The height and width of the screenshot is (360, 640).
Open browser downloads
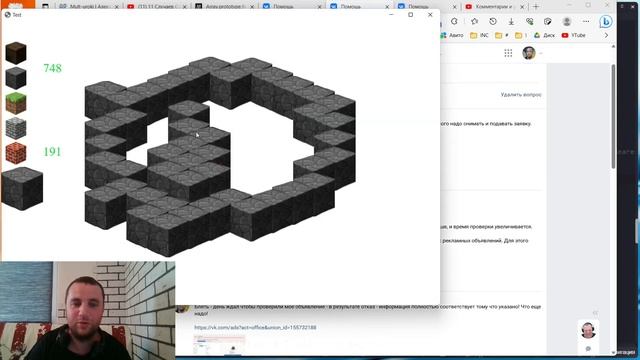pyautogui.click(x=511, y=21)
